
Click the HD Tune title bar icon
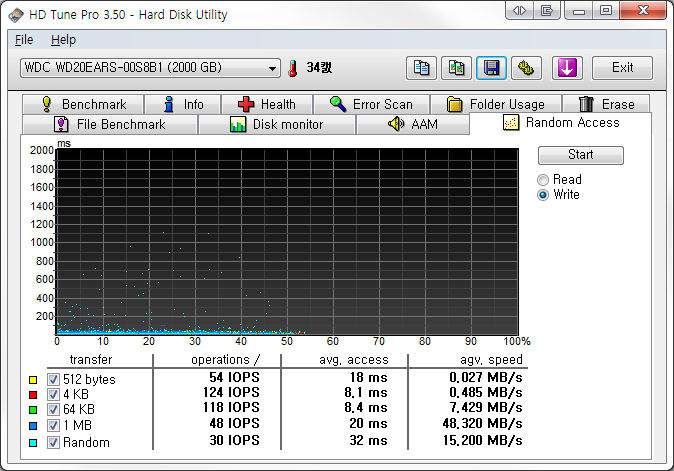[16, 15]
